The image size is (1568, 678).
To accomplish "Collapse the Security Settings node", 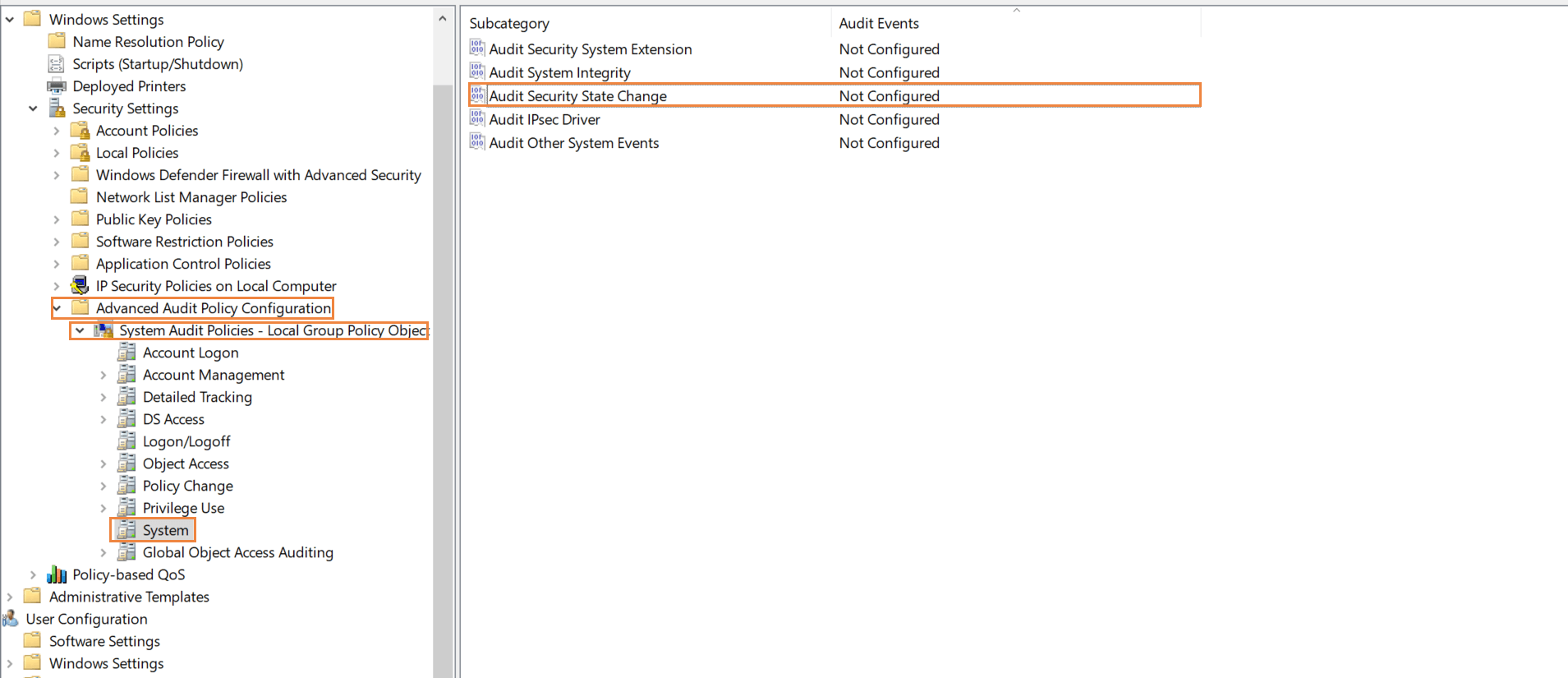I will [x=33, y=108].
